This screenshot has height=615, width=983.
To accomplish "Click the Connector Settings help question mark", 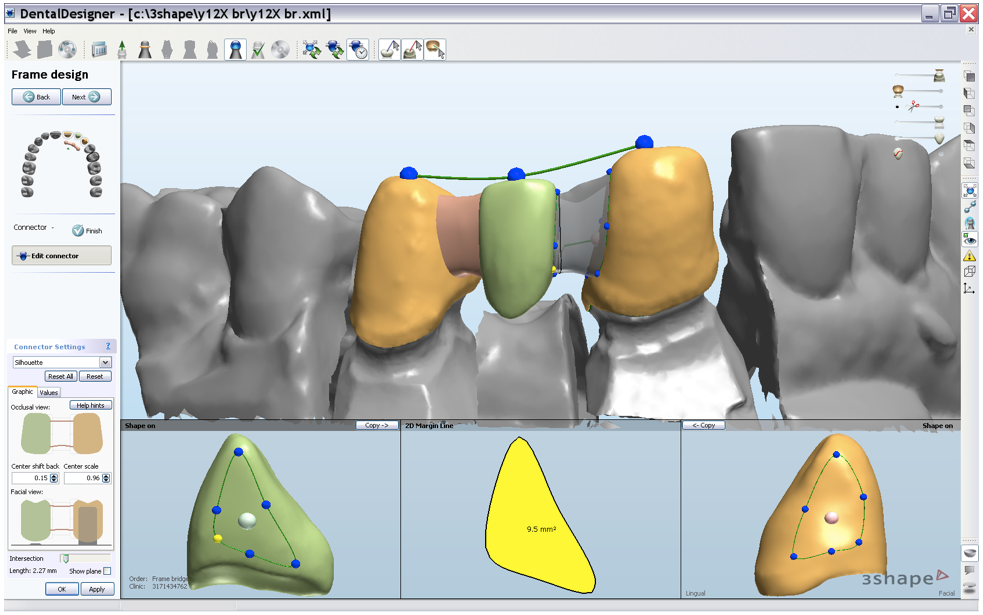I will coord(108,346).
